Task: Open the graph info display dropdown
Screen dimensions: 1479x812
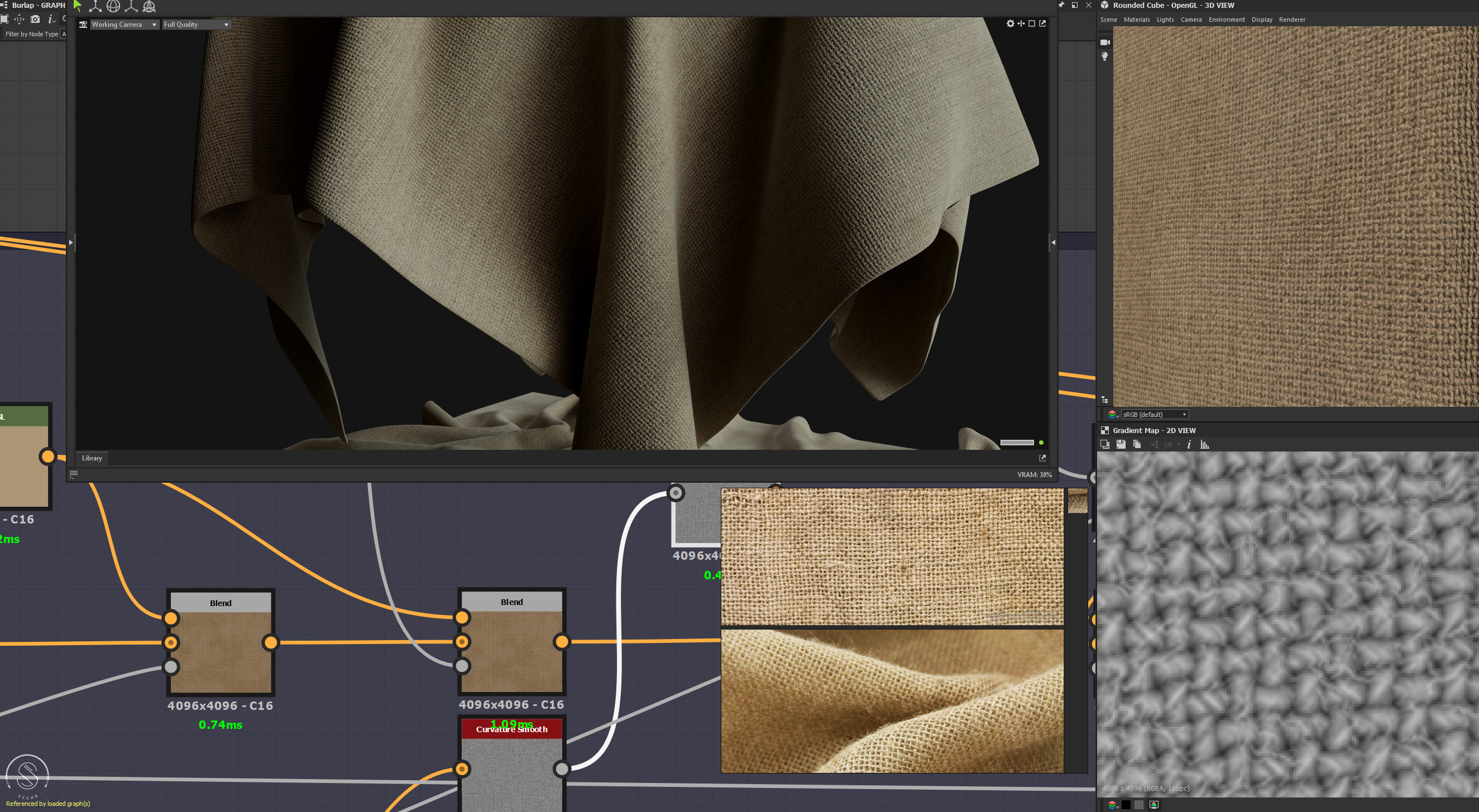Action: coord(51,19)
